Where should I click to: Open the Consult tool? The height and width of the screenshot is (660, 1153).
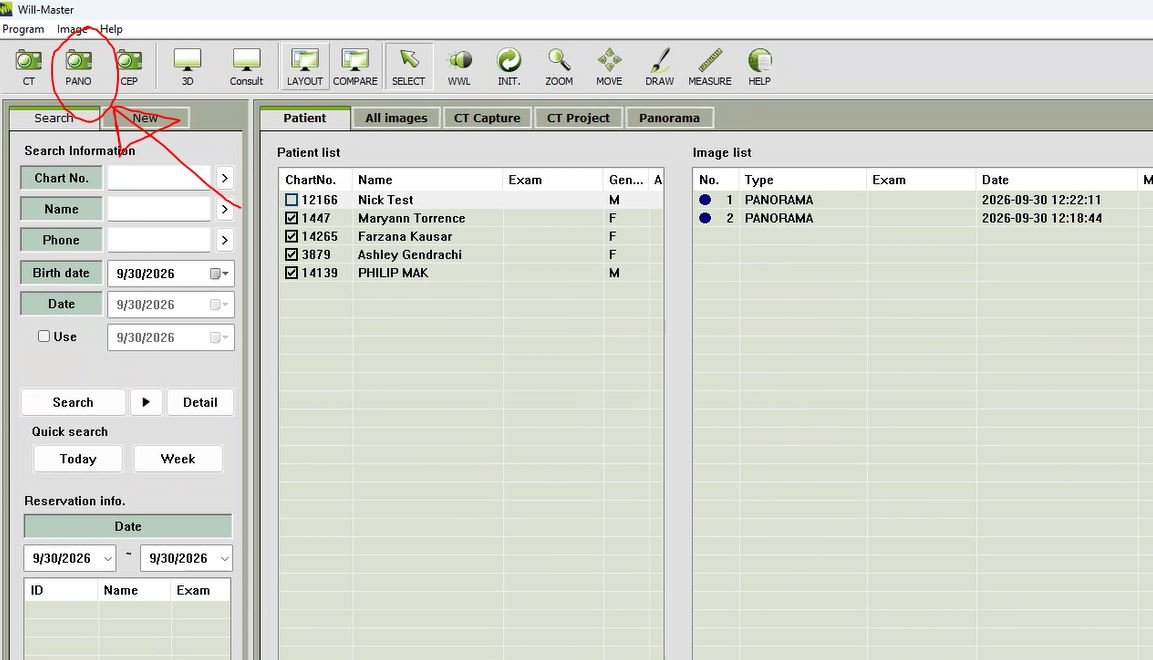246,67
